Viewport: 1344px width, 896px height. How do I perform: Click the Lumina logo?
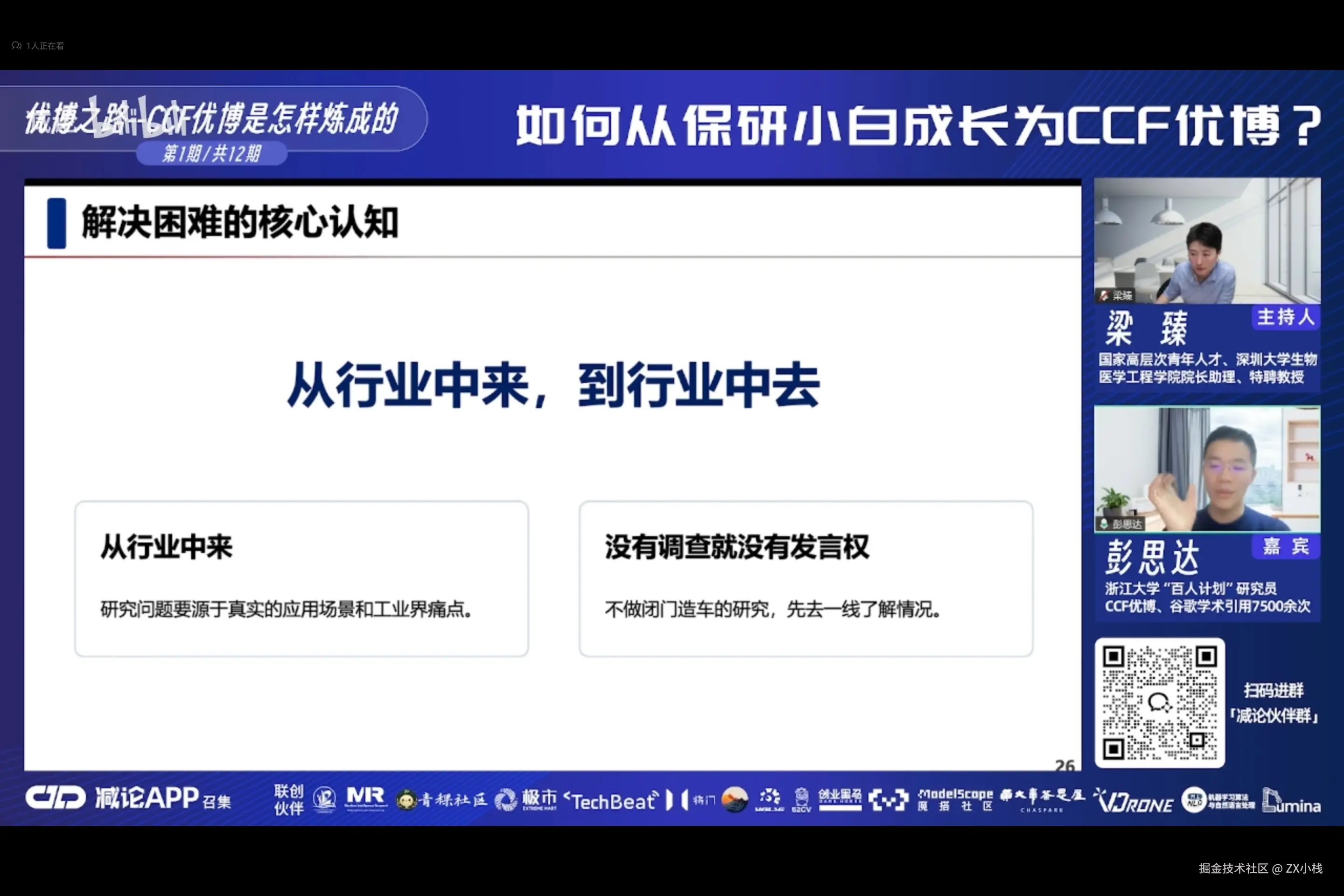1291,801
